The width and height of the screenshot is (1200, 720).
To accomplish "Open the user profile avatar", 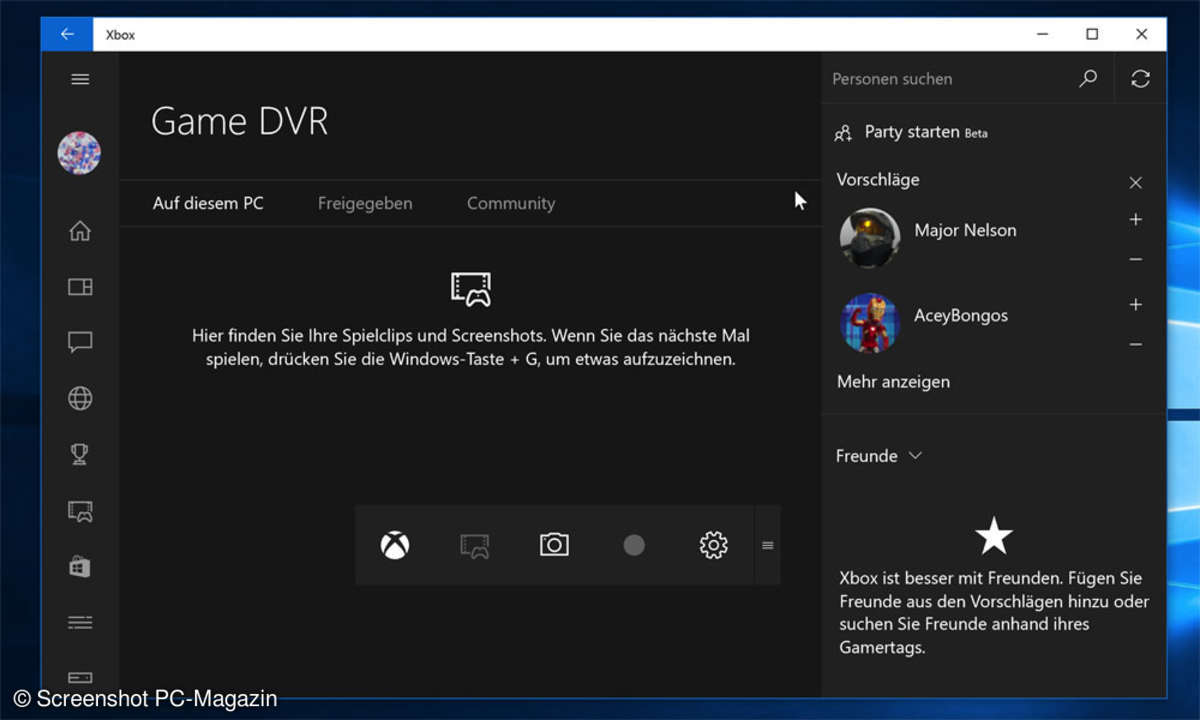I will (x=79, y=153).
